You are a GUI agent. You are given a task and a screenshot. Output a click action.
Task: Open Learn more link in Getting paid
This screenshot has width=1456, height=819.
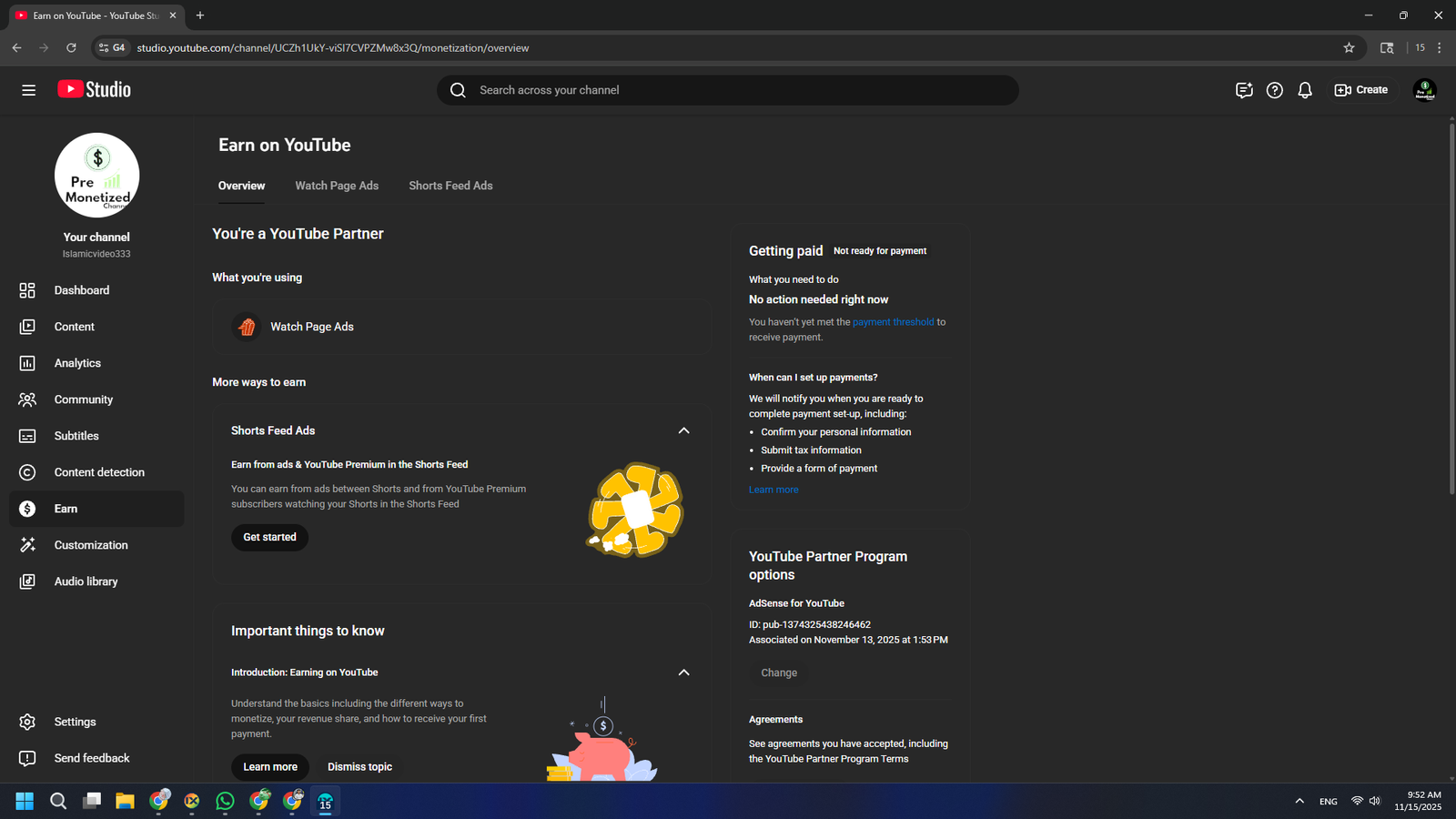click(773, 490)
